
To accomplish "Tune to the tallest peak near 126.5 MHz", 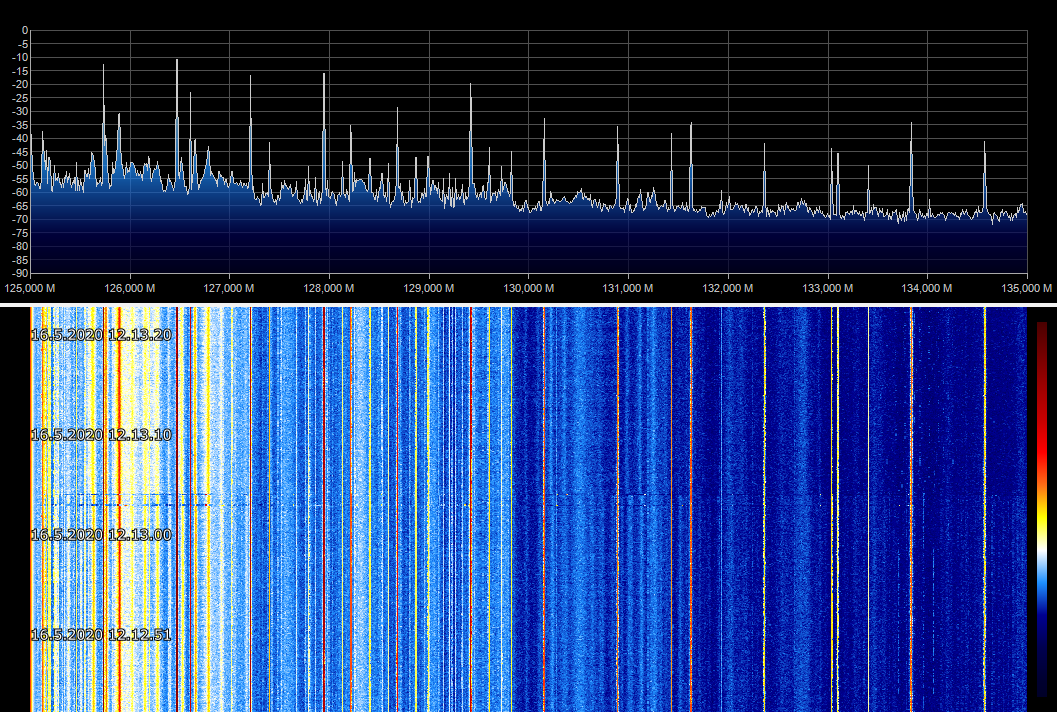I will [177, 62].
